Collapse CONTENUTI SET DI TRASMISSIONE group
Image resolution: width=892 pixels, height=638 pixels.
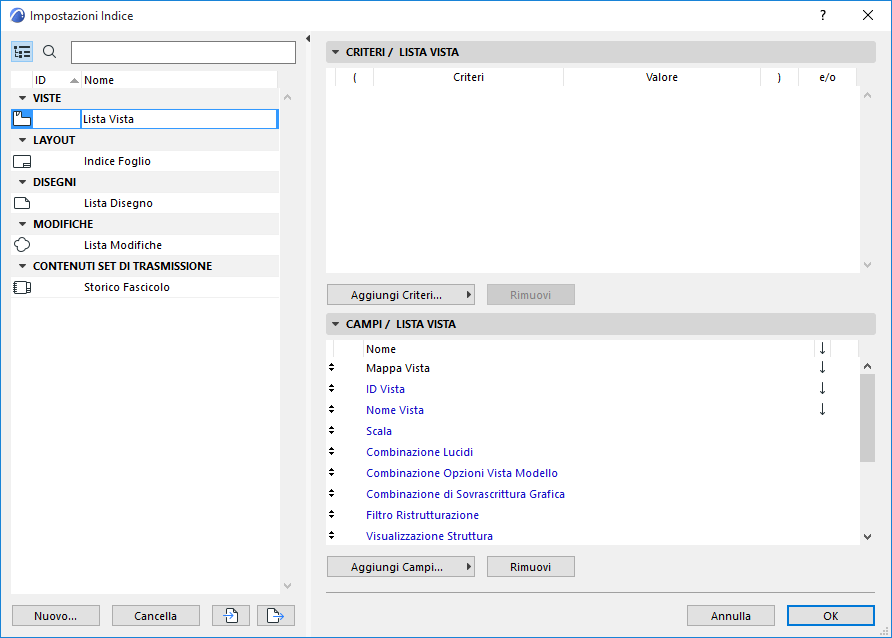point(23,266)
